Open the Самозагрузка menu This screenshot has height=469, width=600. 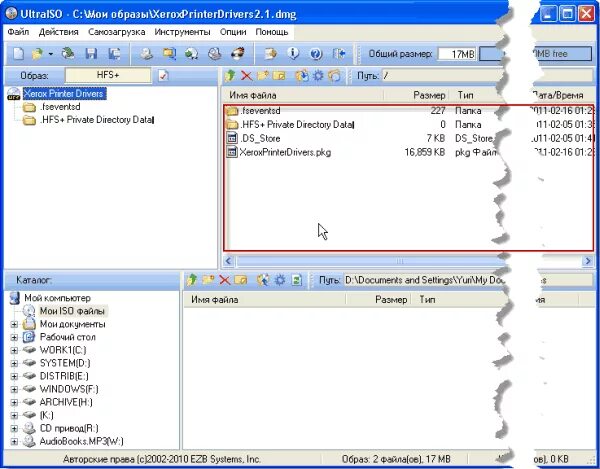point(116,32)
